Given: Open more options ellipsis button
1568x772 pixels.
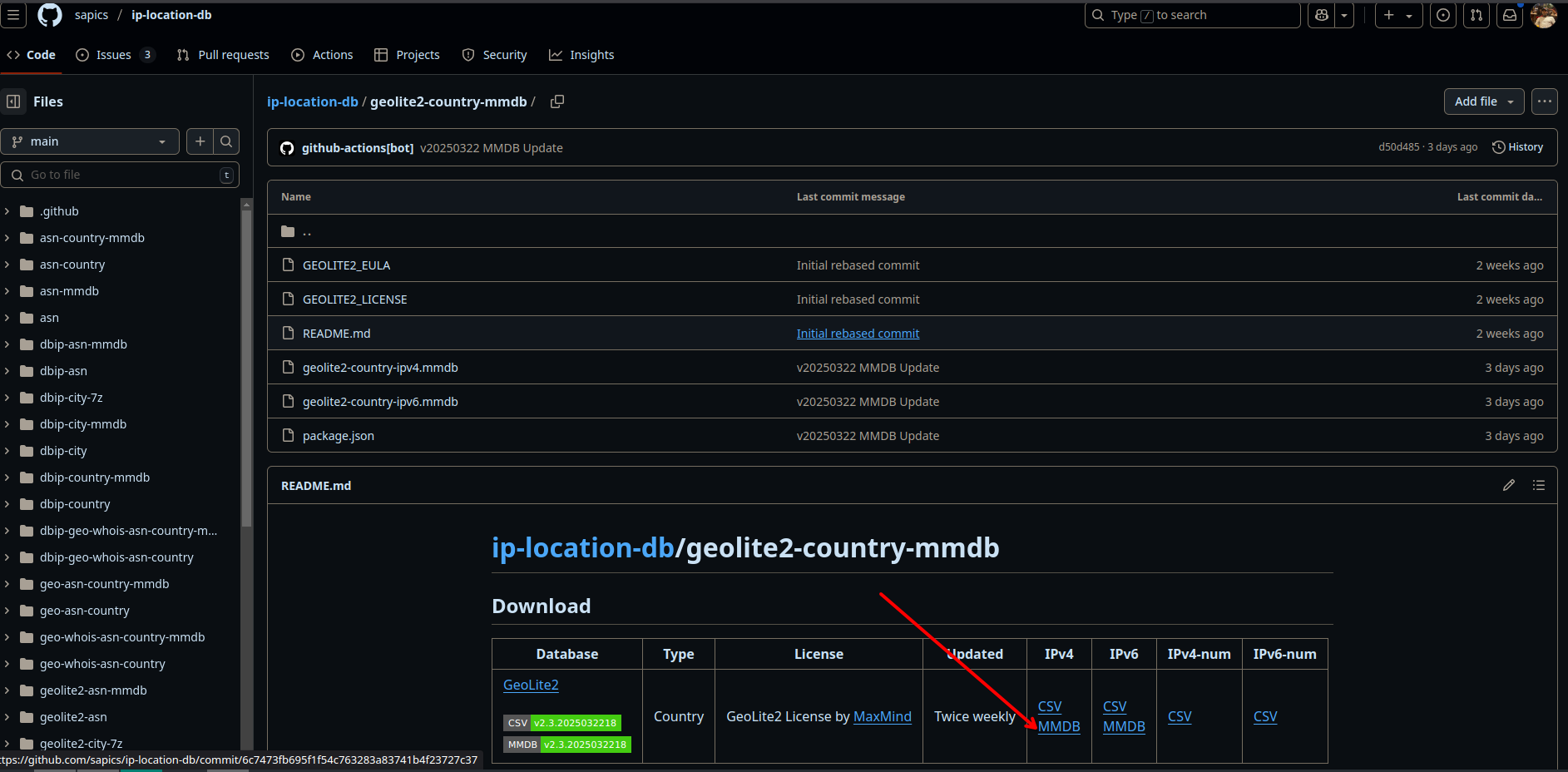Looking at the screenshot, I should [x=1545, y=101].
